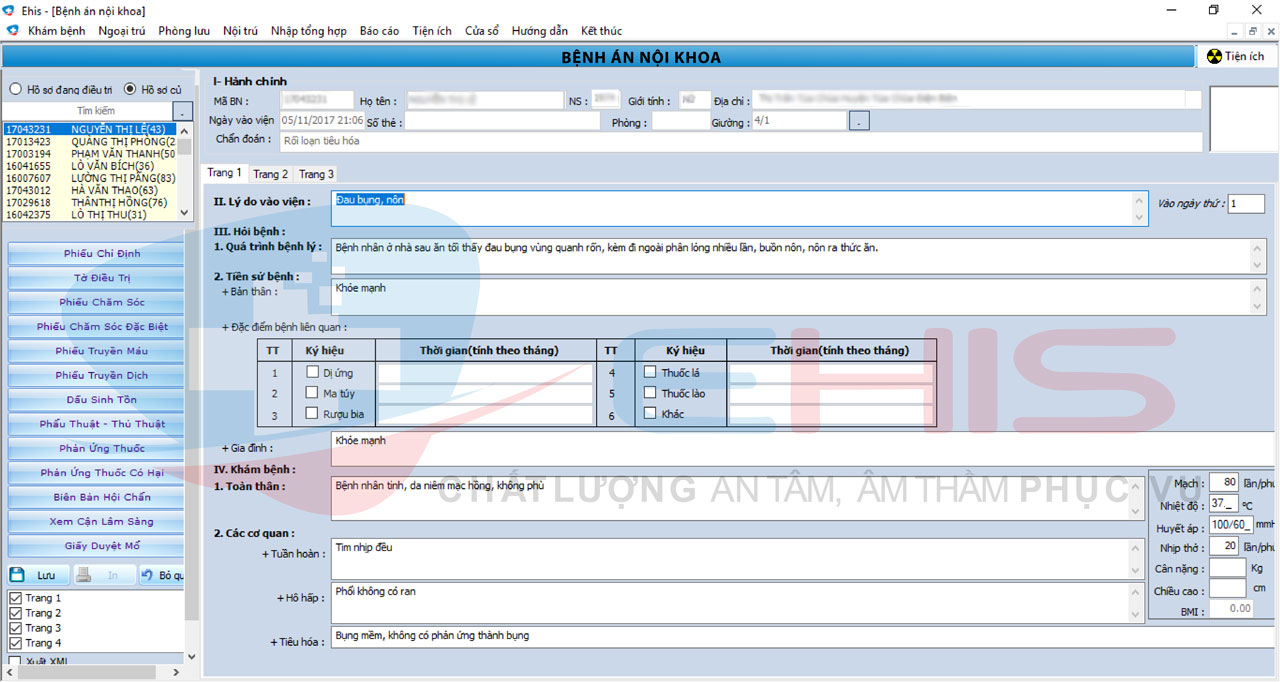
Task: Tick the Thuốc lào checkbox
Action: [650, 392]
